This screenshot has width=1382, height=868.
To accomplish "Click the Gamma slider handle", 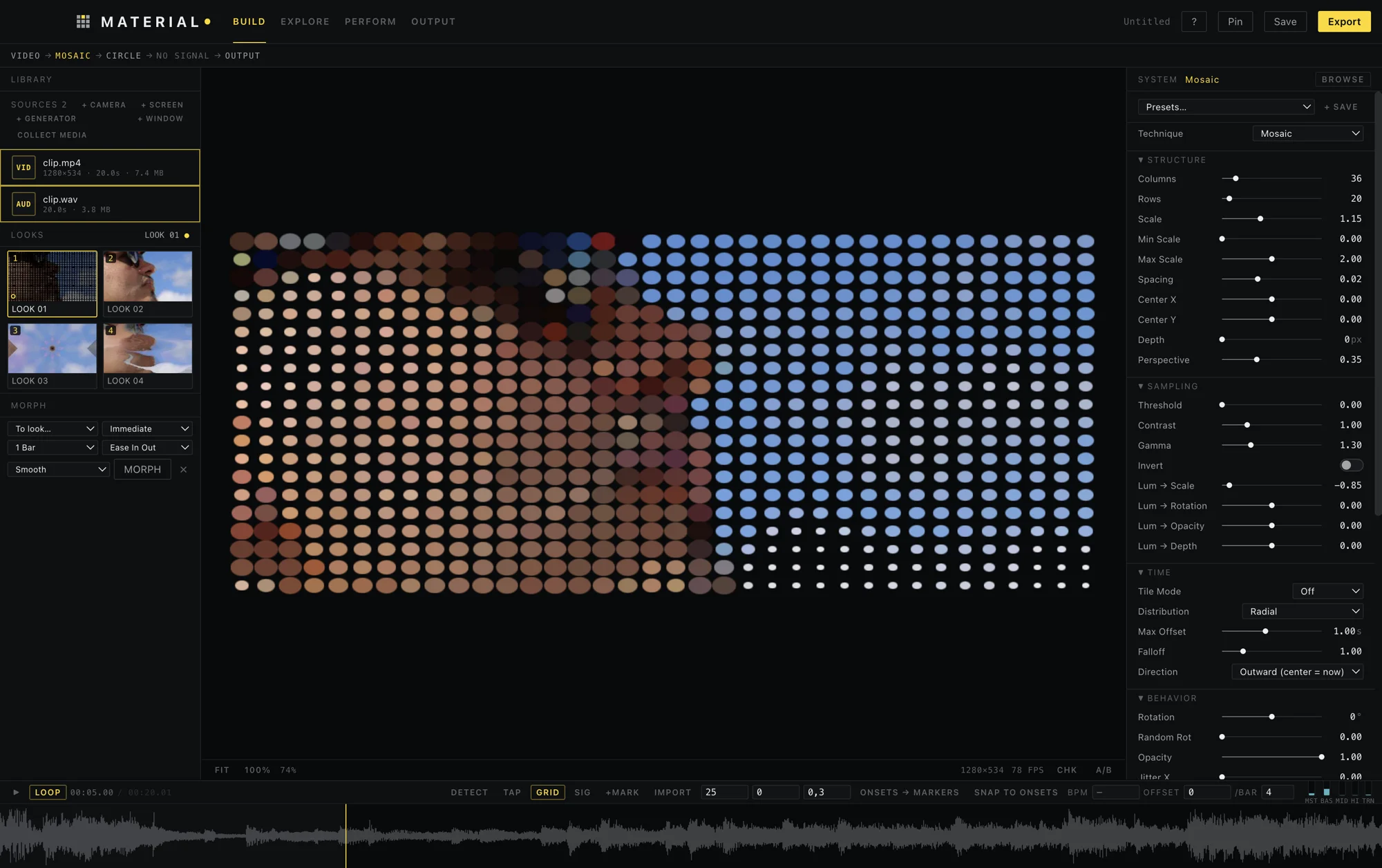I will (x=1251, y=445).
